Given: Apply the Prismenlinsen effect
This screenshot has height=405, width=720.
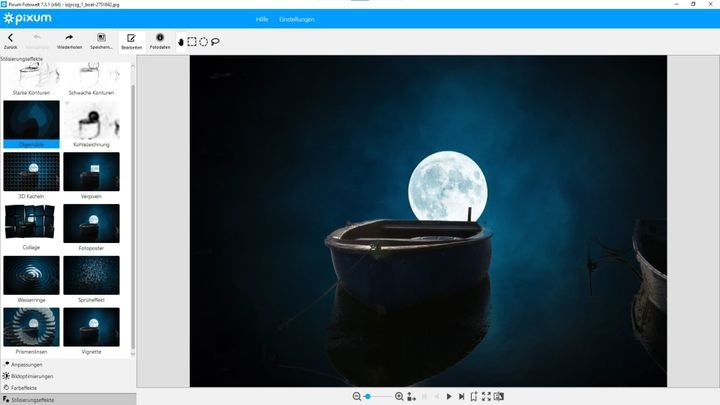Looking at the screenshot, I should point(31,331).
